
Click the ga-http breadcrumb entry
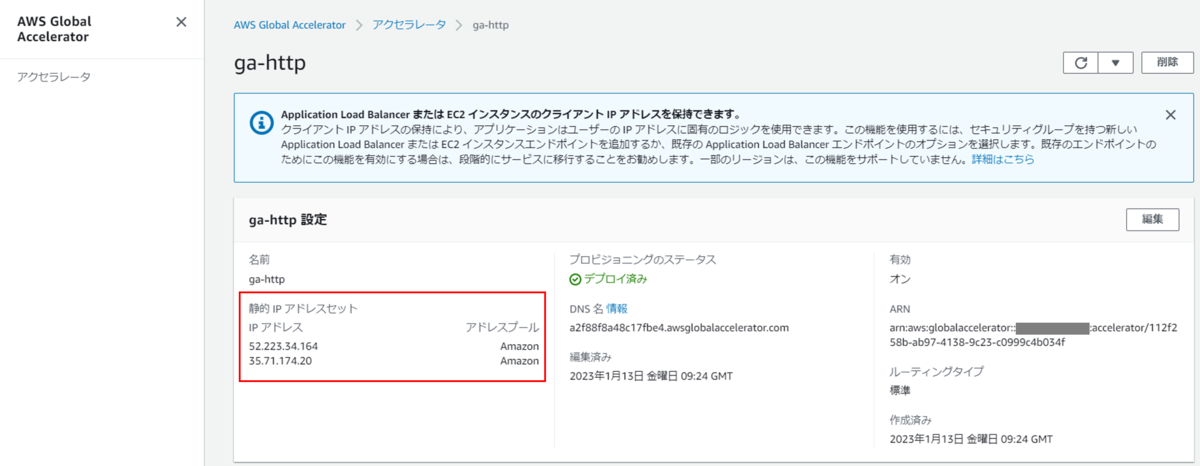(x=490, y=24)
